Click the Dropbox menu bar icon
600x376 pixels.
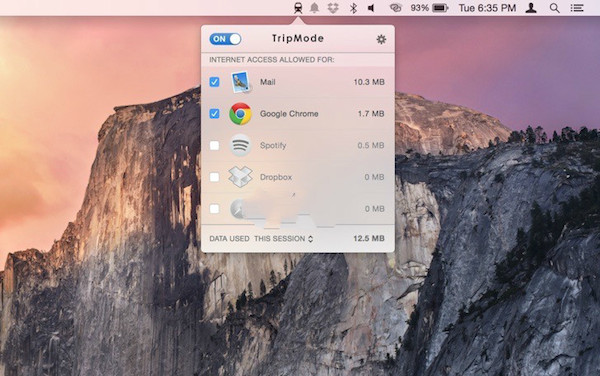[x=333, y=8]
